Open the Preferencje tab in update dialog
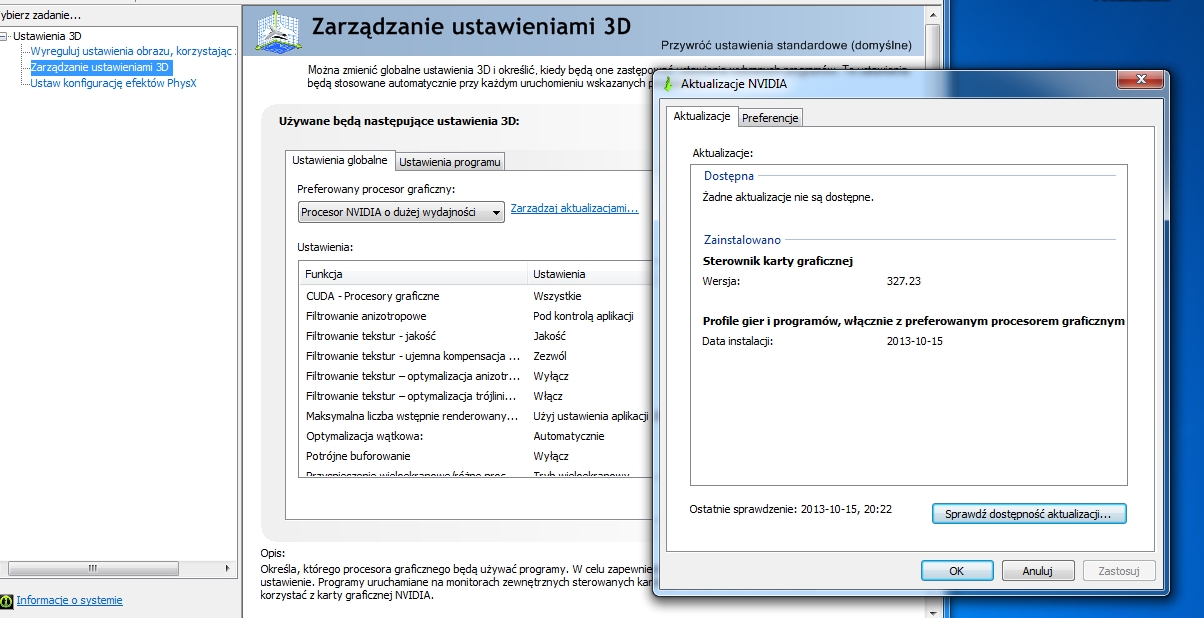The image size is (1204, 618). (x=770, y=118)
